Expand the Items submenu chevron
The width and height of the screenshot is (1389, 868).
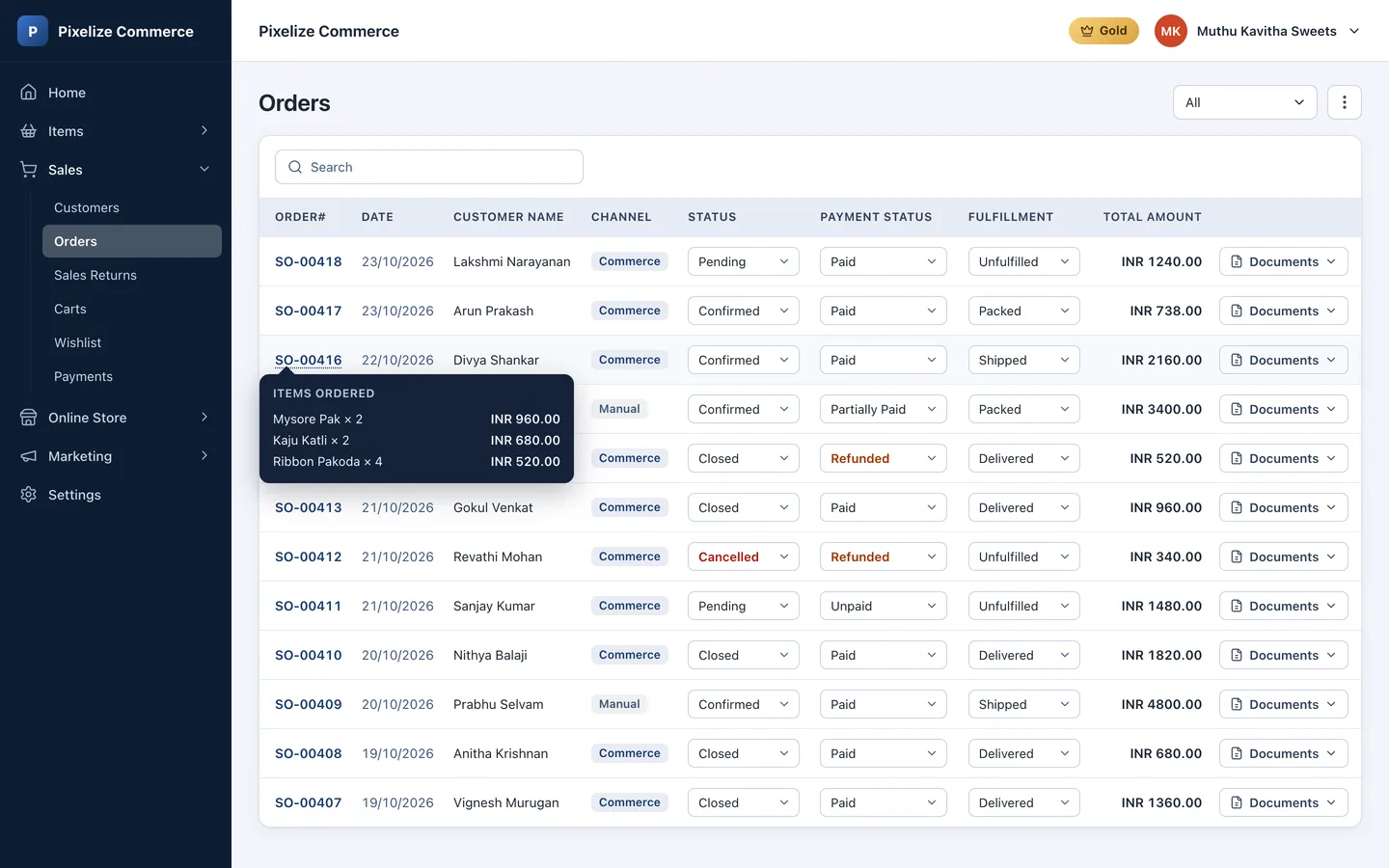204,131
